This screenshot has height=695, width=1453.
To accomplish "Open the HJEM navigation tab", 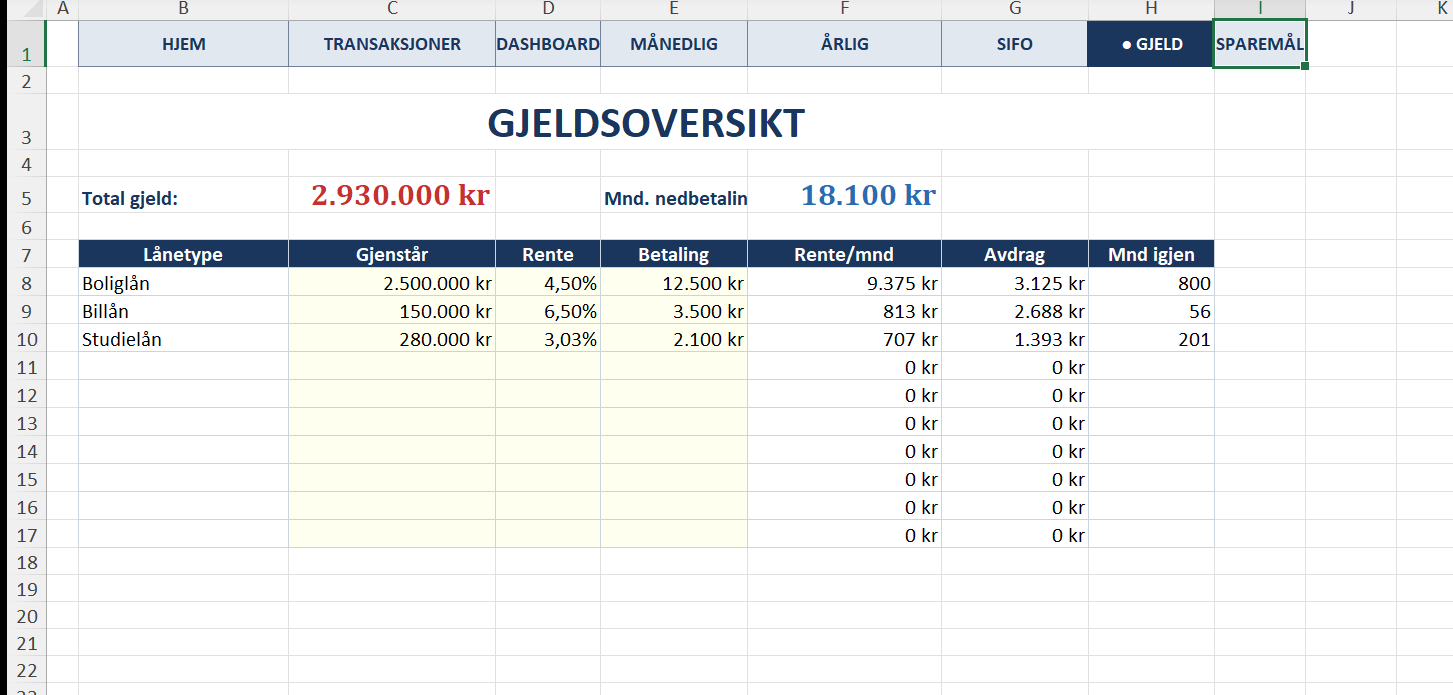I will click(x=183, y=44).
